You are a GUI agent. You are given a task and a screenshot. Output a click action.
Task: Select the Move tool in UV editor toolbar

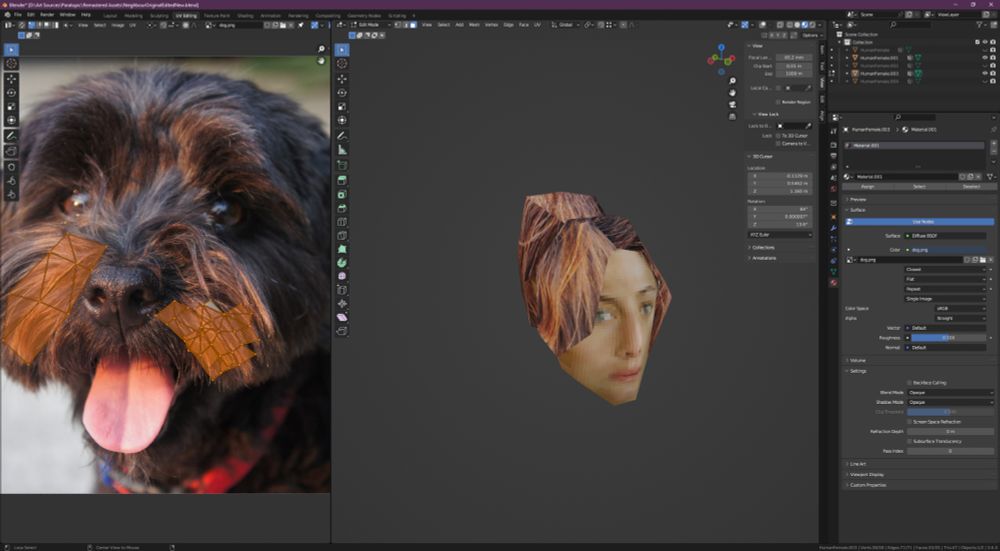[x=11, y=78]
